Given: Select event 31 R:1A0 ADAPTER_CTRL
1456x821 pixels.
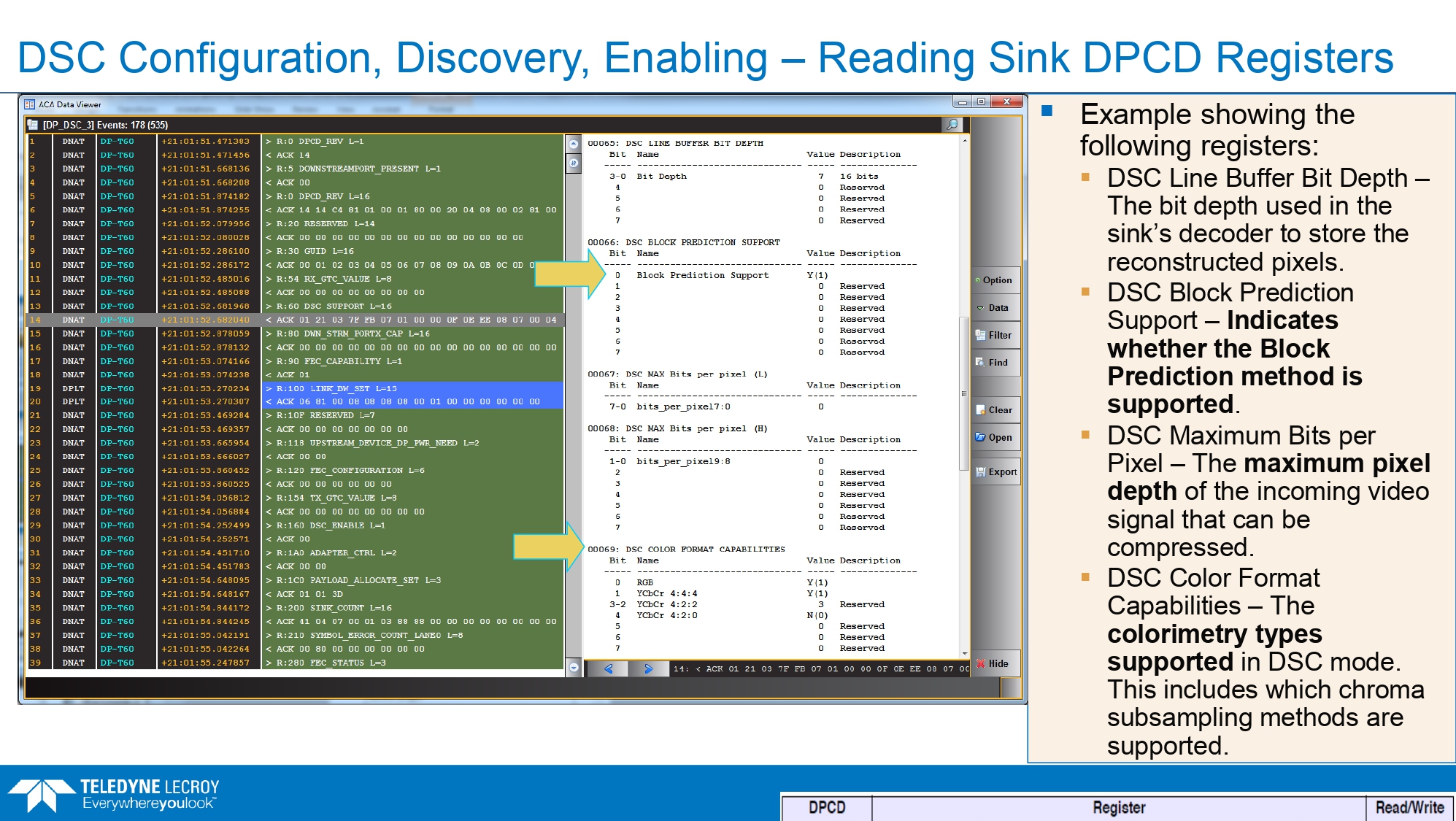Looking at the screenshot, I should tap(295, 553).
